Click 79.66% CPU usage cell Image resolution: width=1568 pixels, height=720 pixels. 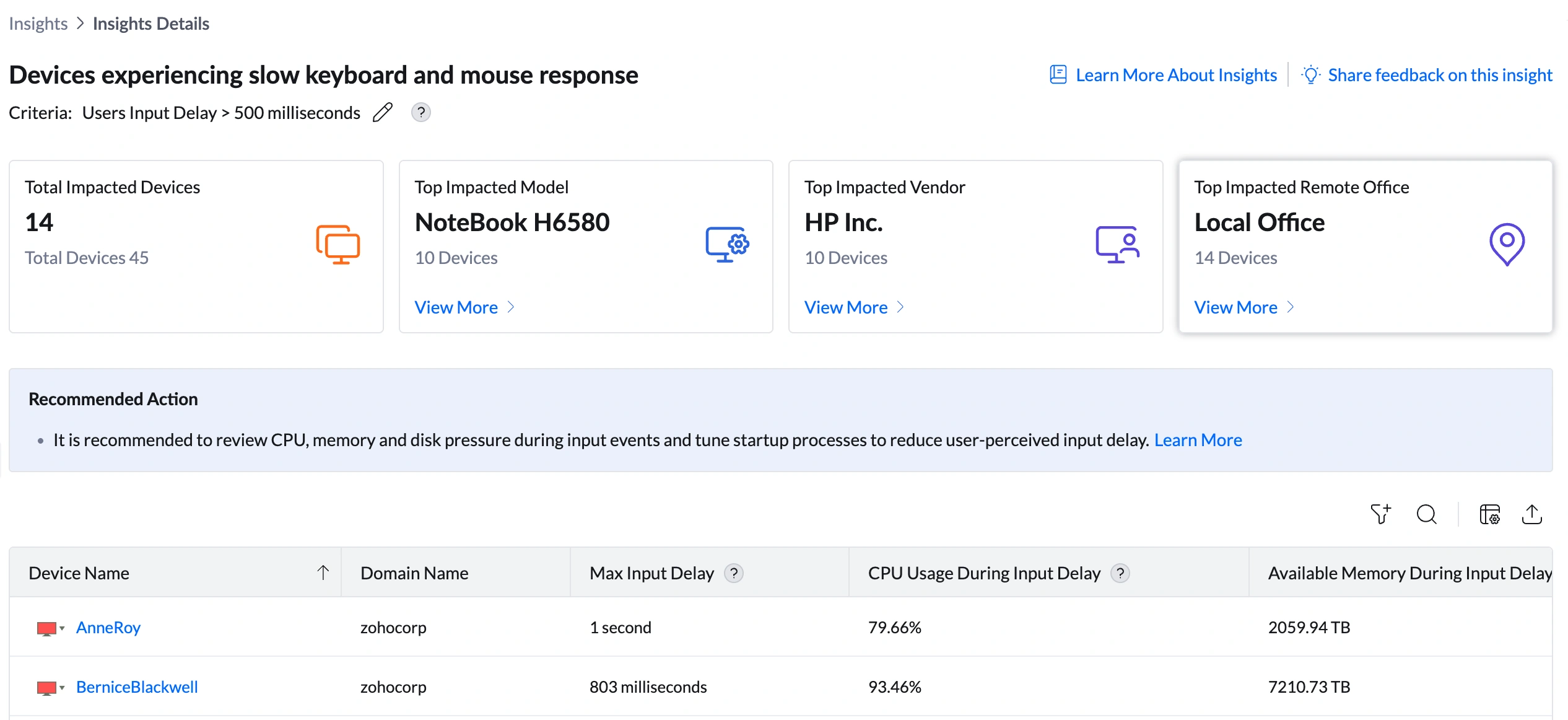click(894, 628)
